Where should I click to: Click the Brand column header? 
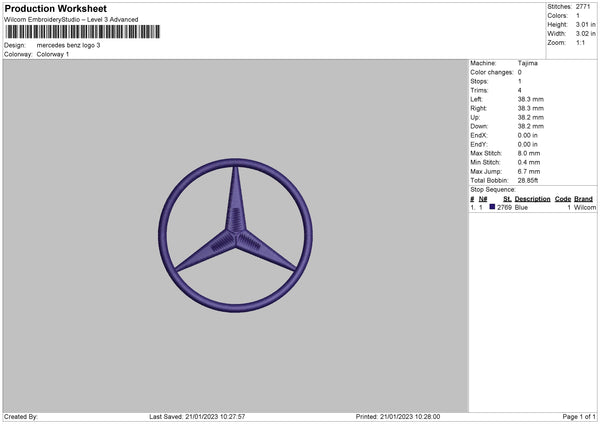[x=584, y=199]
